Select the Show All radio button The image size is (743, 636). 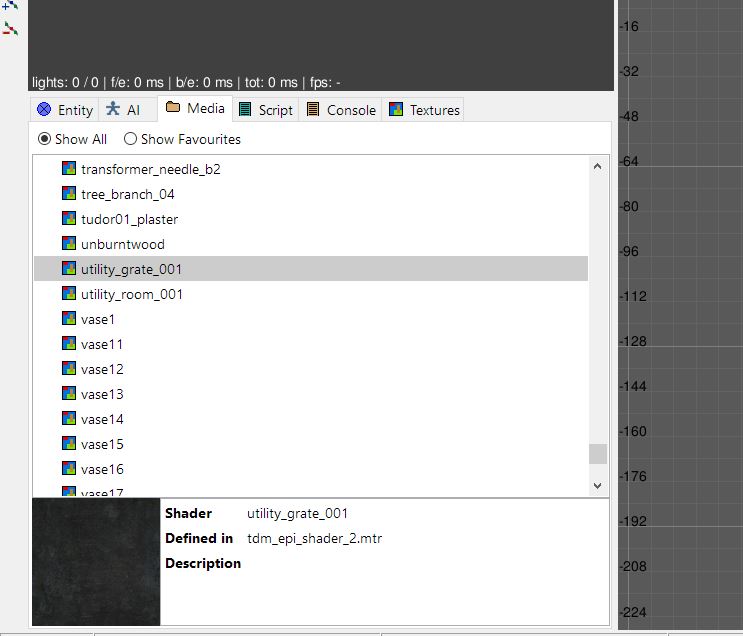click(x=44, y=139)
